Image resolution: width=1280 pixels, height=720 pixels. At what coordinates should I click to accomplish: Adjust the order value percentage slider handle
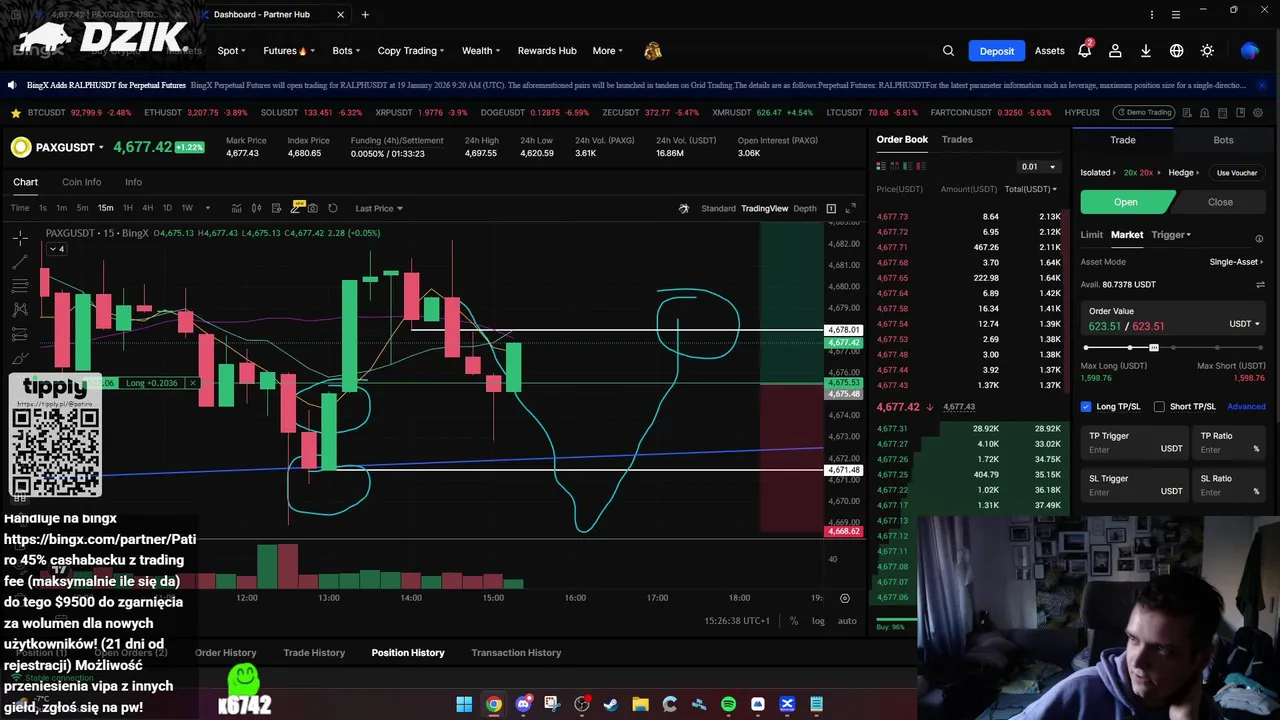pos(1153,348)
